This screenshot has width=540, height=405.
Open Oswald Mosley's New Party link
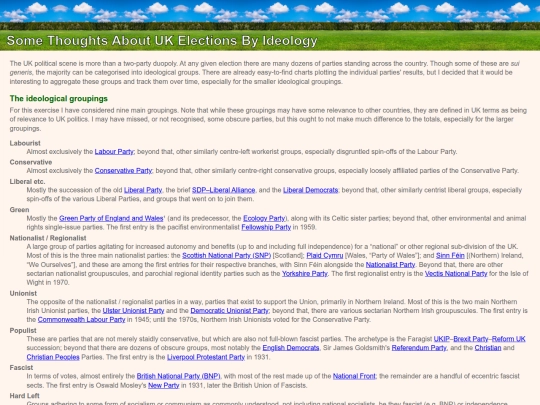tap(164, 385)
